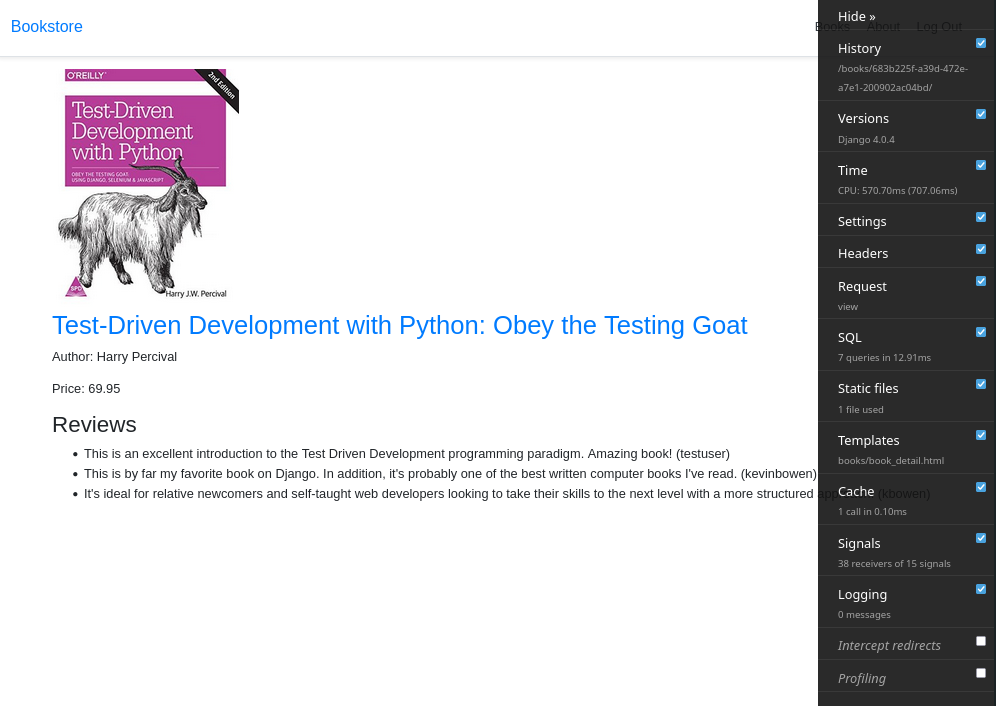Uncheck the Templates panel checkbox
Screen dimensions: 996x706
click(x=981, y=435)
